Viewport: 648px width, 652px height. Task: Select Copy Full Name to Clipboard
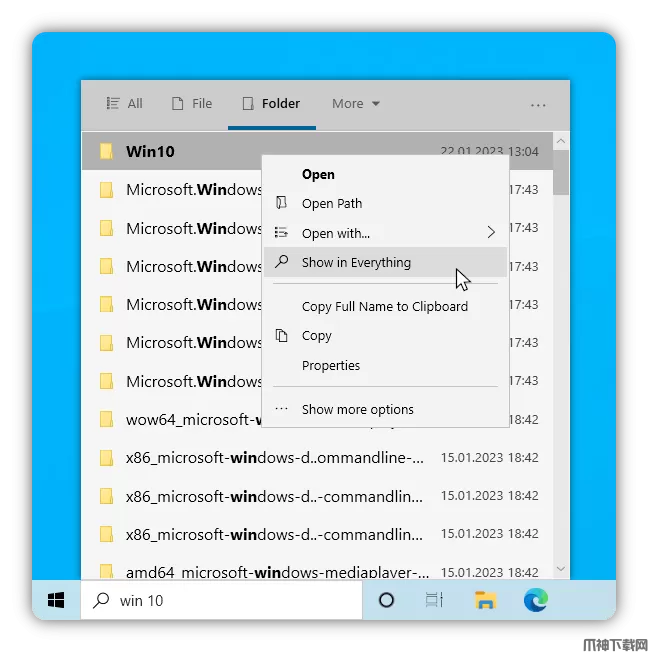coord(384,307)
